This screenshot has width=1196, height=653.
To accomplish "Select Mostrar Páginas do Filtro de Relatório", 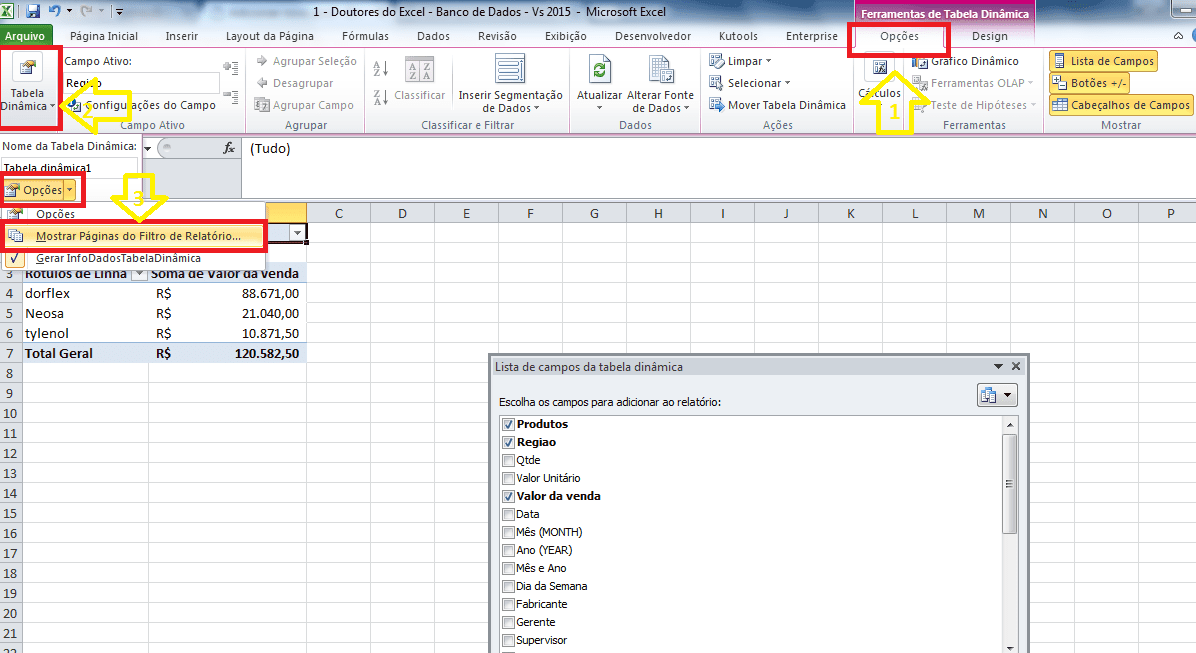I will pos(134,236).
